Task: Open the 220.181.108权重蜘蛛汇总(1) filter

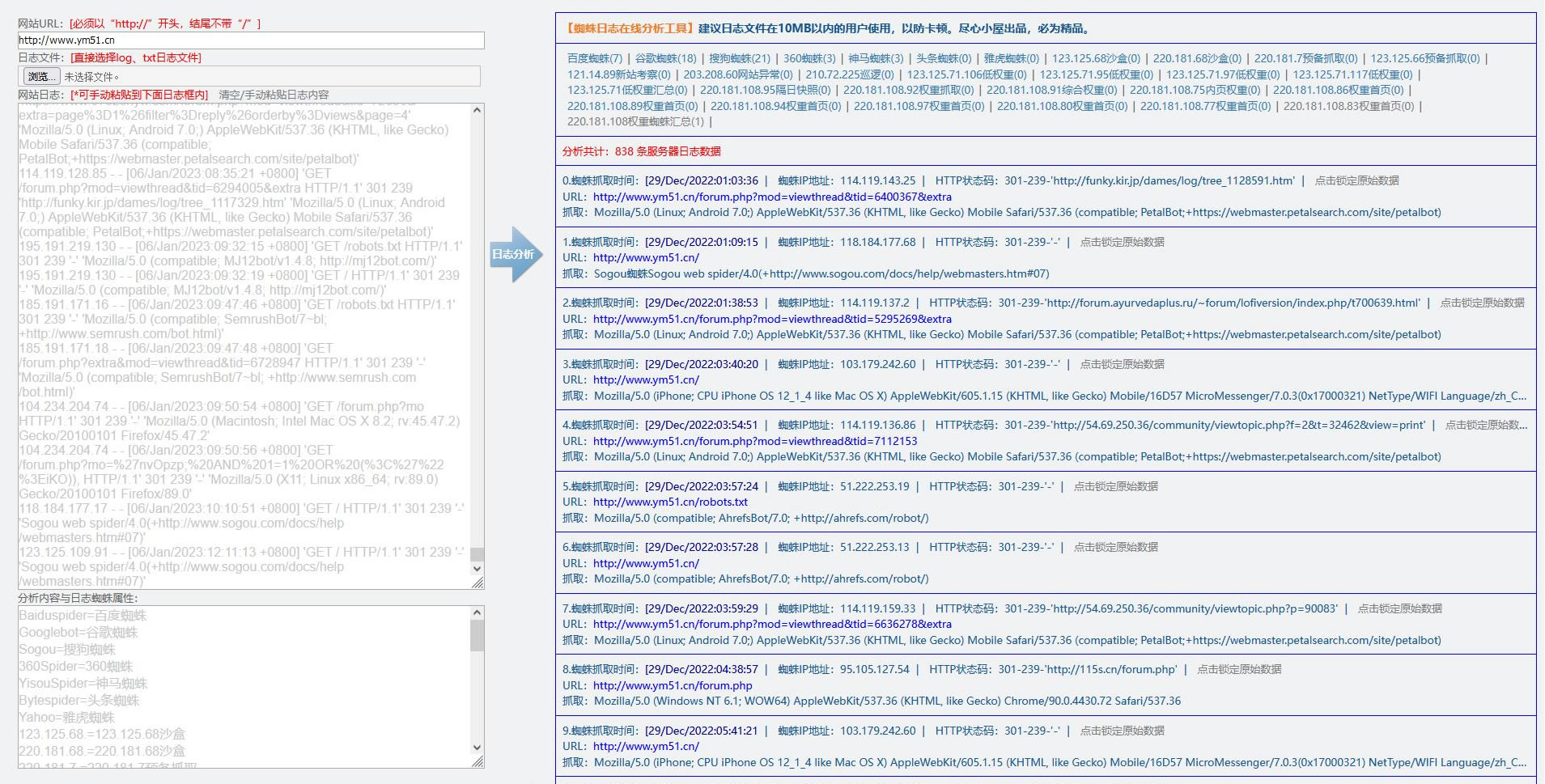Action: coord(635,121)
